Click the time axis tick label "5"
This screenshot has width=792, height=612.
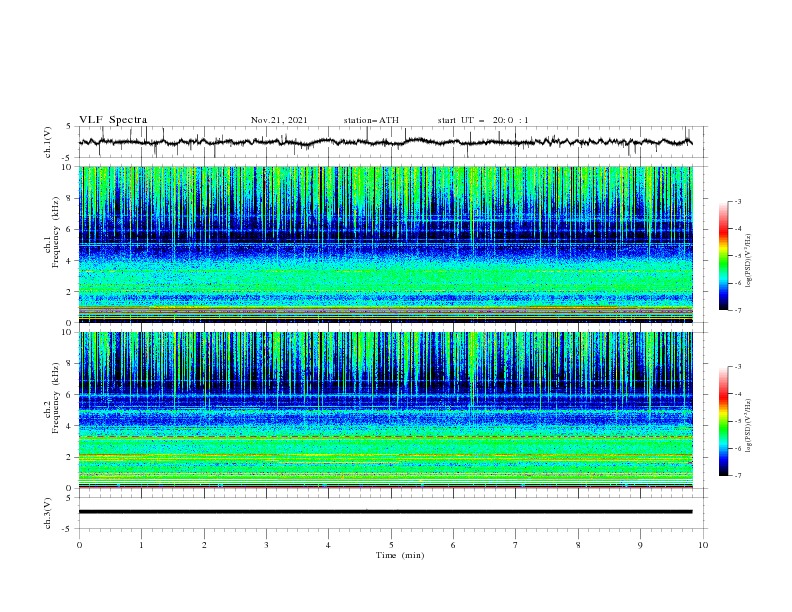point(391,545)
